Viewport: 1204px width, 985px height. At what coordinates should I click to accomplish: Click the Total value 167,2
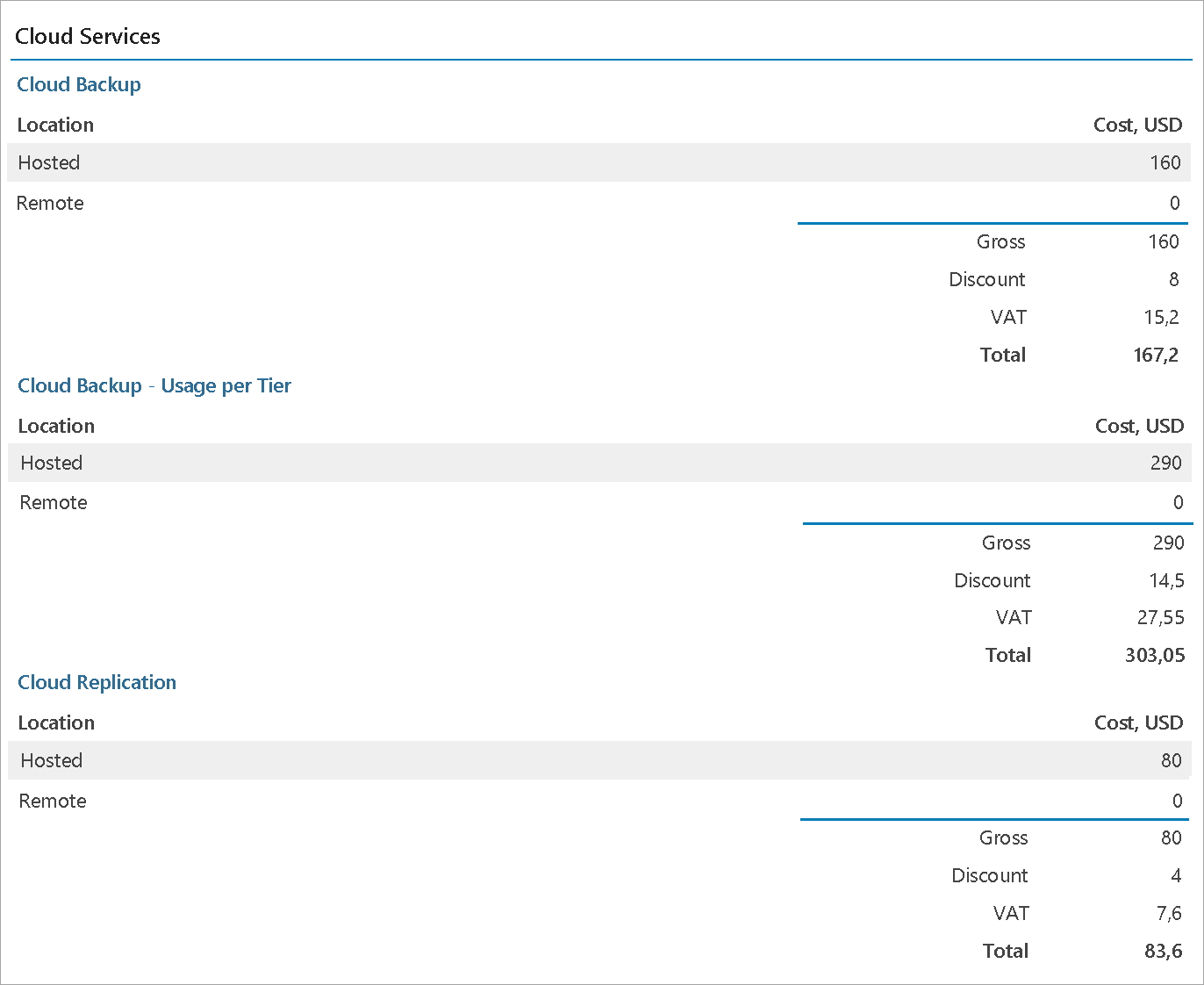click(x=1156, y=355)
